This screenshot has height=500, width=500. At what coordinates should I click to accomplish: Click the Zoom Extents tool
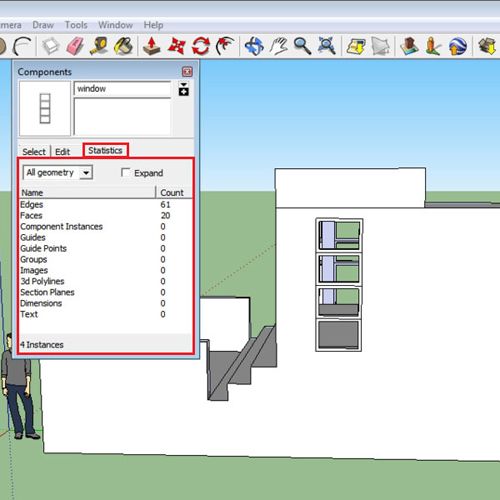(x=327, y=46)
